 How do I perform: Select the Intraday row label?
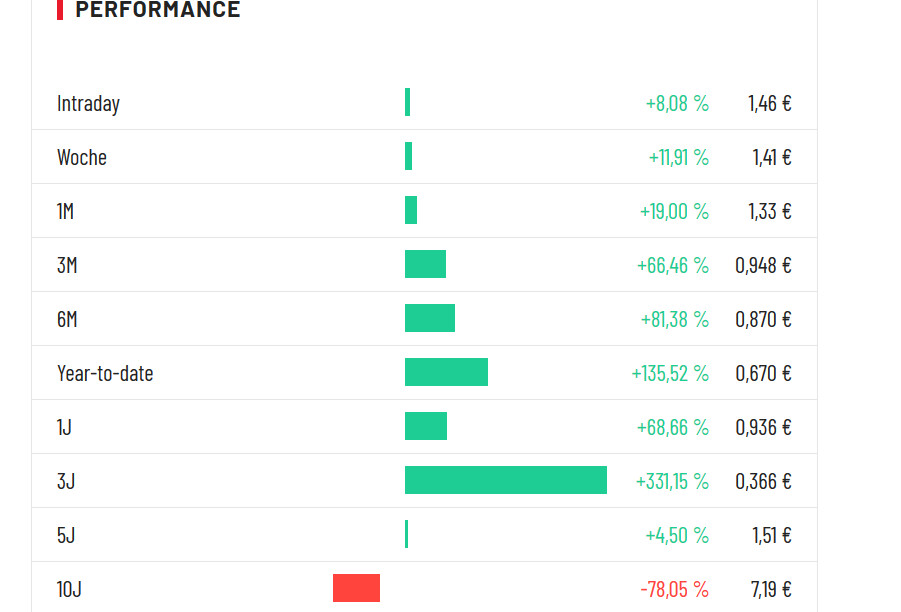(88, 104)
